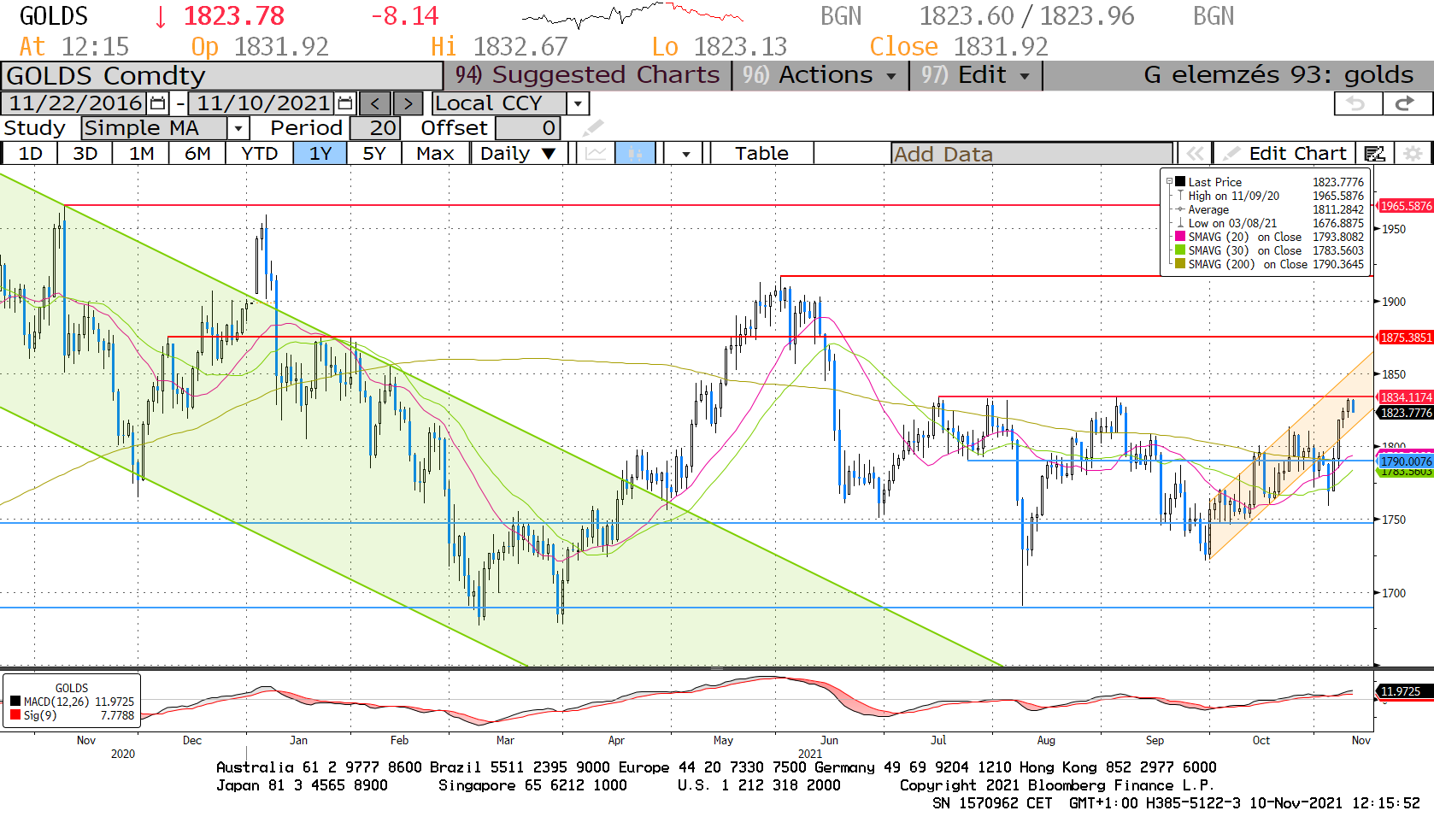Collapse the legend box toggle icon
Screen dimensions: 1434x840
(1169, 181)
